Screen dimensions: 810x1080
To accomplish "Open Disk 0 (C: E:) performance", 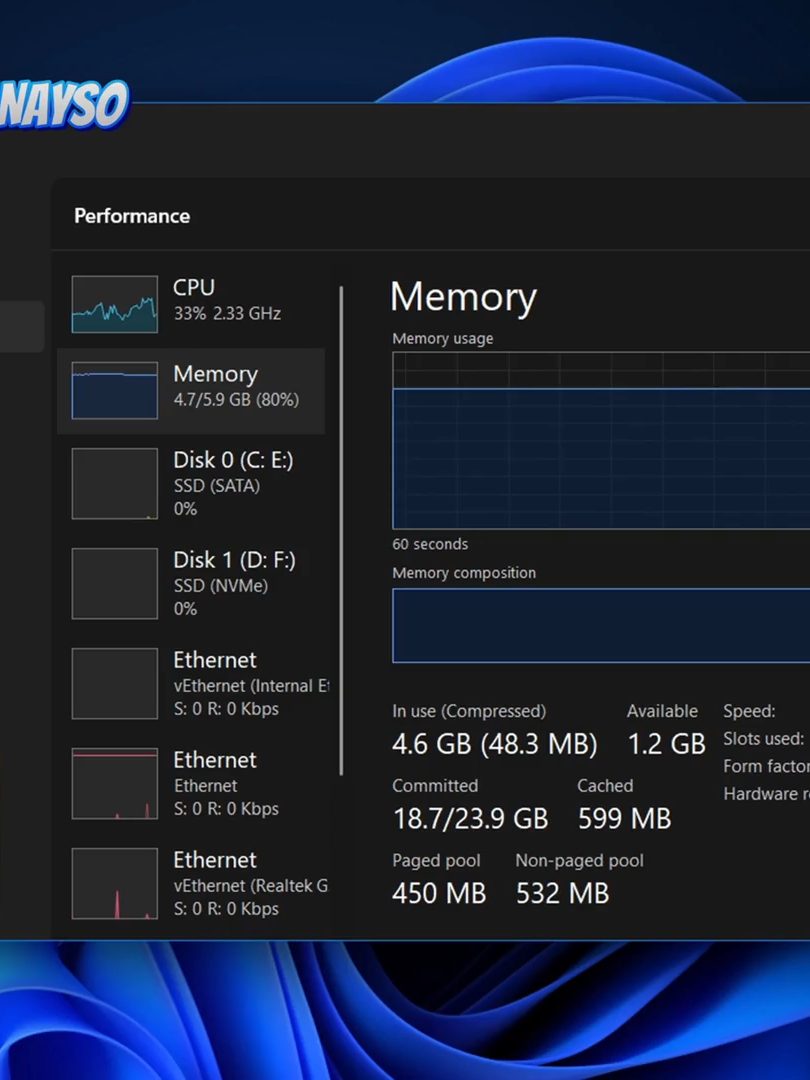I will [191, 484].
